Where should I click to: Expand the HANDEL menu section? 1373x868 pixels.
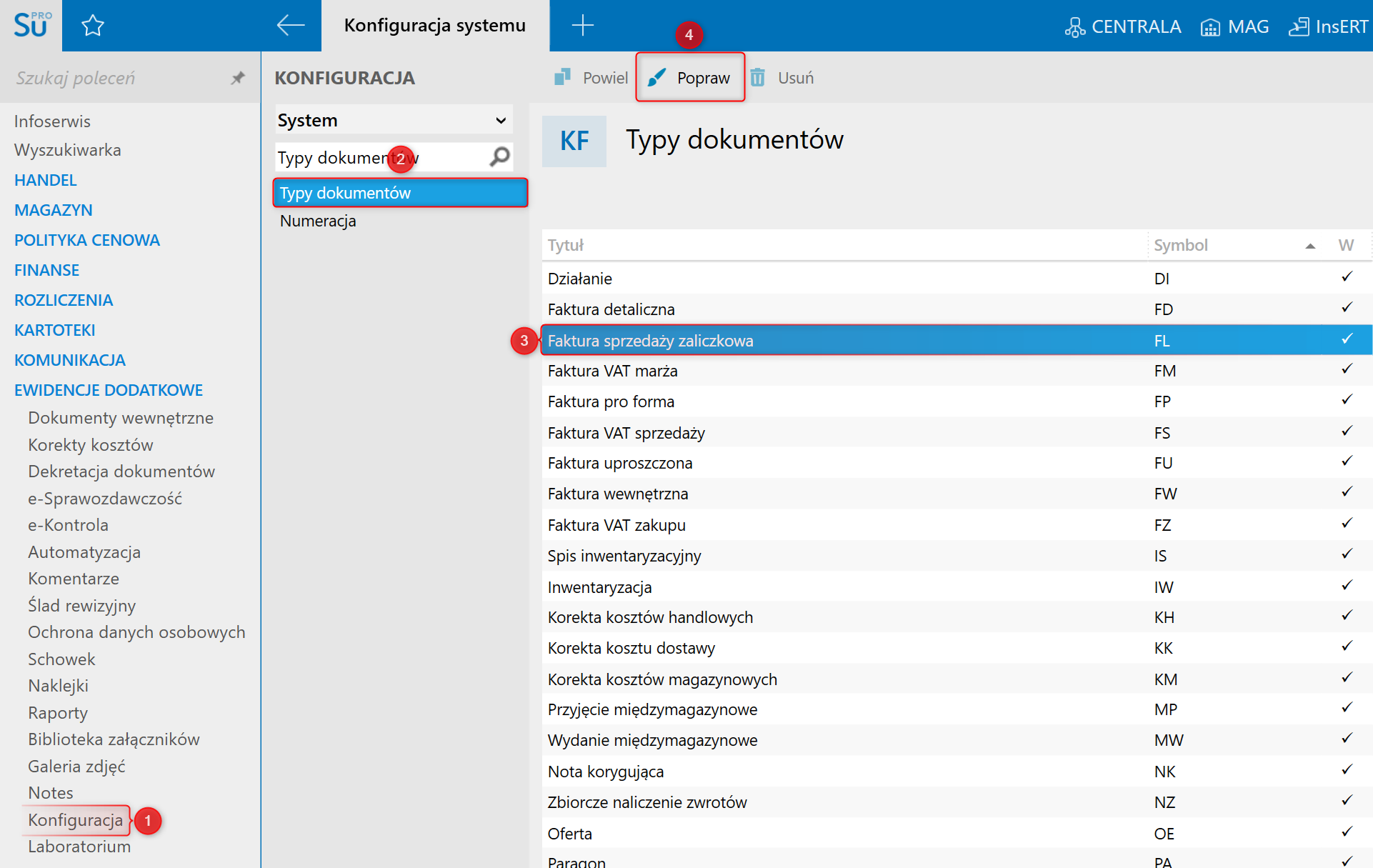click(46, 180)
